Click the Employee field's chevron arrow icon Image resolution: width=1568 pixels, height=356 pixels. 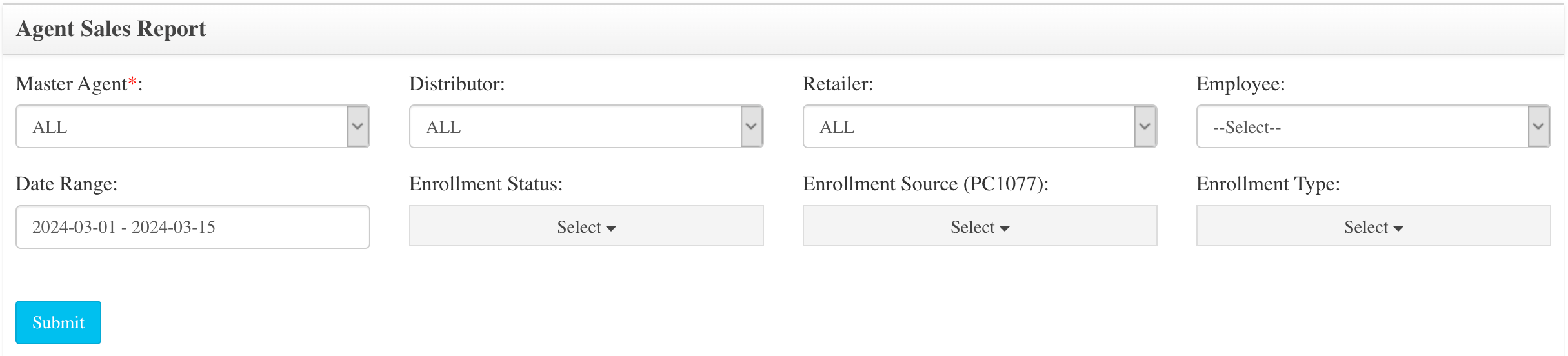pyautogui.click(x=1538, y=126)
